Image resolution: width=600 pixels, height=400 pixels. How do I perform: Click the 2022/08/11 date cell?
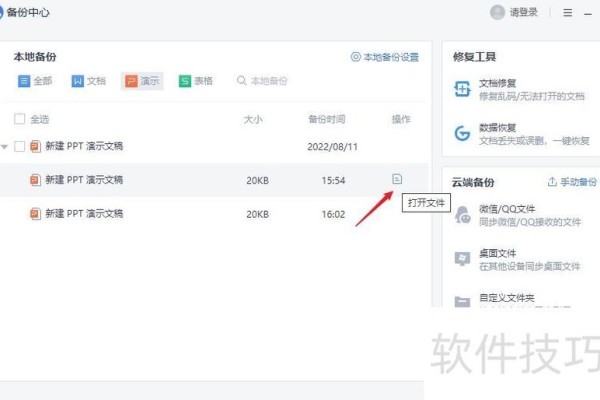click(332, 147)
